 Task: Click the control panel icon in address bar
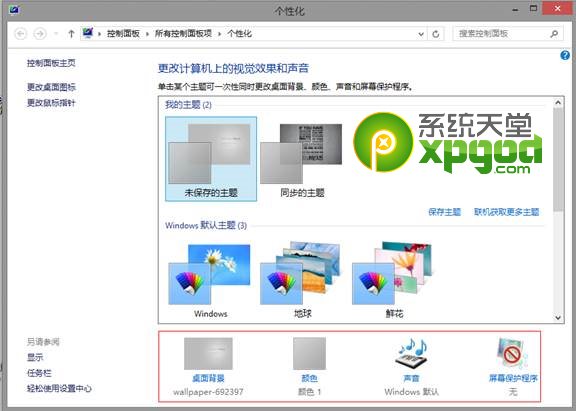[88, 33]
